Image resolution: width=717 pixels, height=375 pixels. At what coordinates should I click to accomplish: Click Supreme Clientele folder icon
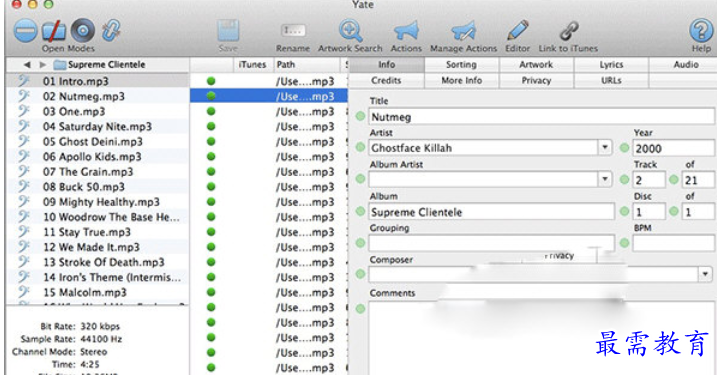60,65
